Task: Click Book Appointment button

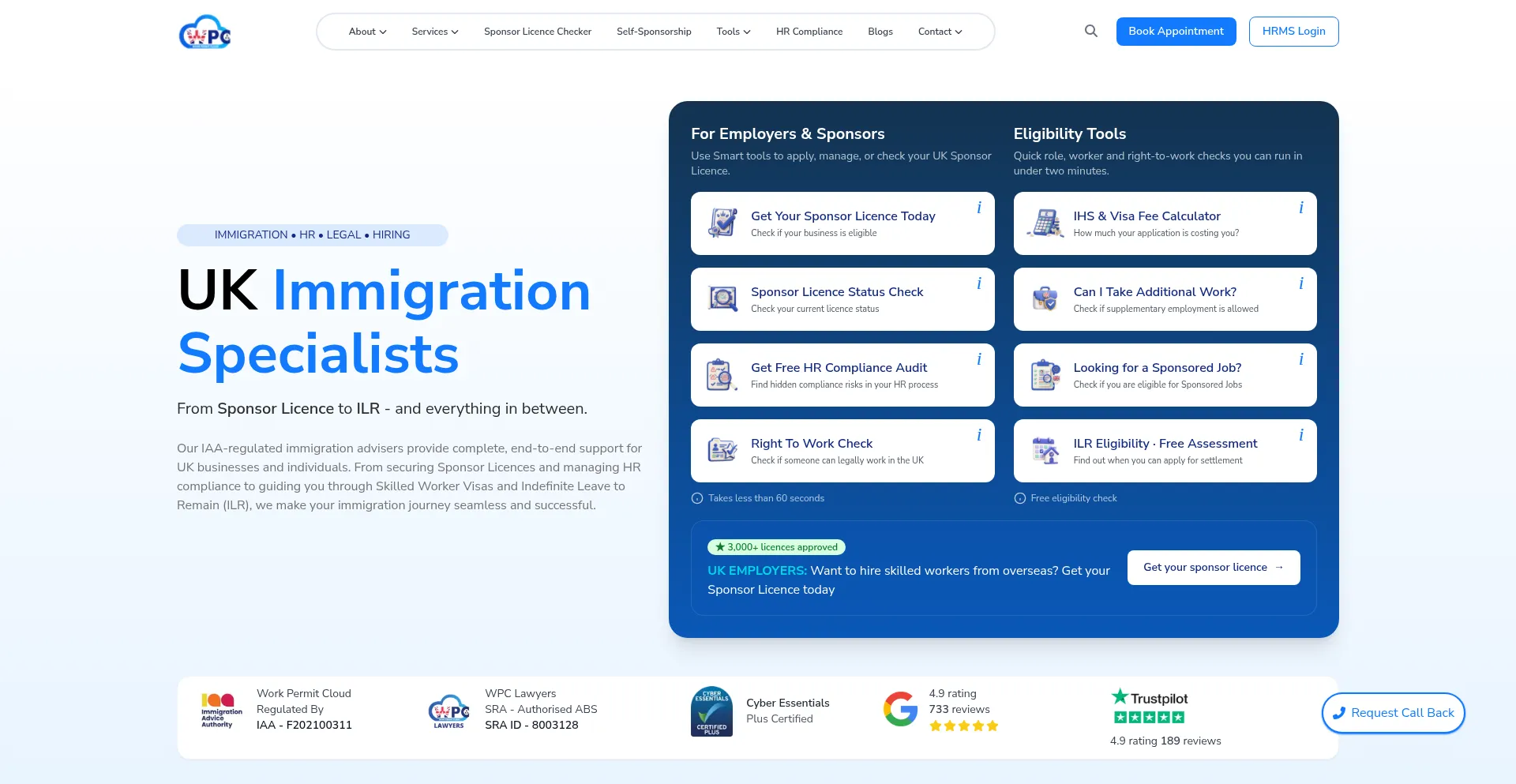Action: [1176, 32]
